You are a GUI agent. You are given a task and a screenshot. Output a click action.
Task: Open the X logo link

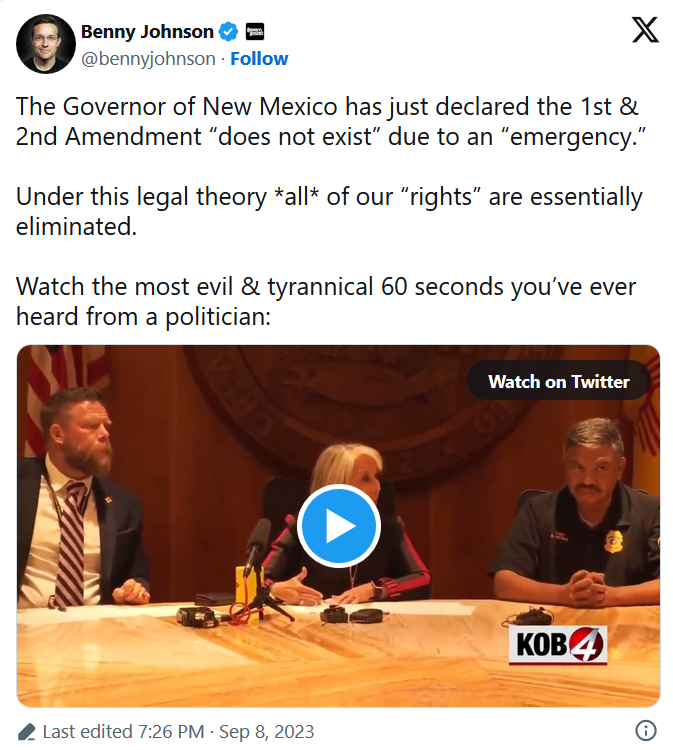click(646, 30)
